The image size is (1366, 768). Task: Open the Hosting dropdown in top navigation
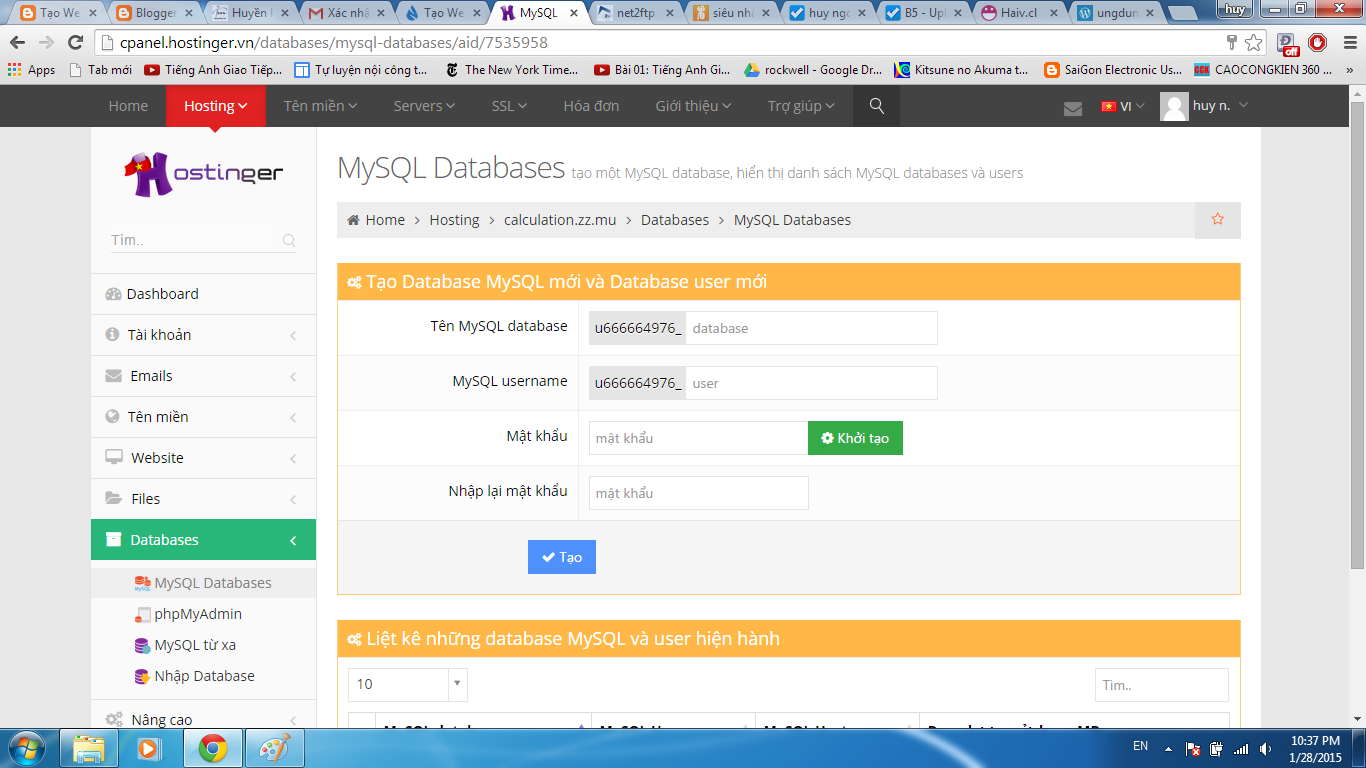point(216,106)
